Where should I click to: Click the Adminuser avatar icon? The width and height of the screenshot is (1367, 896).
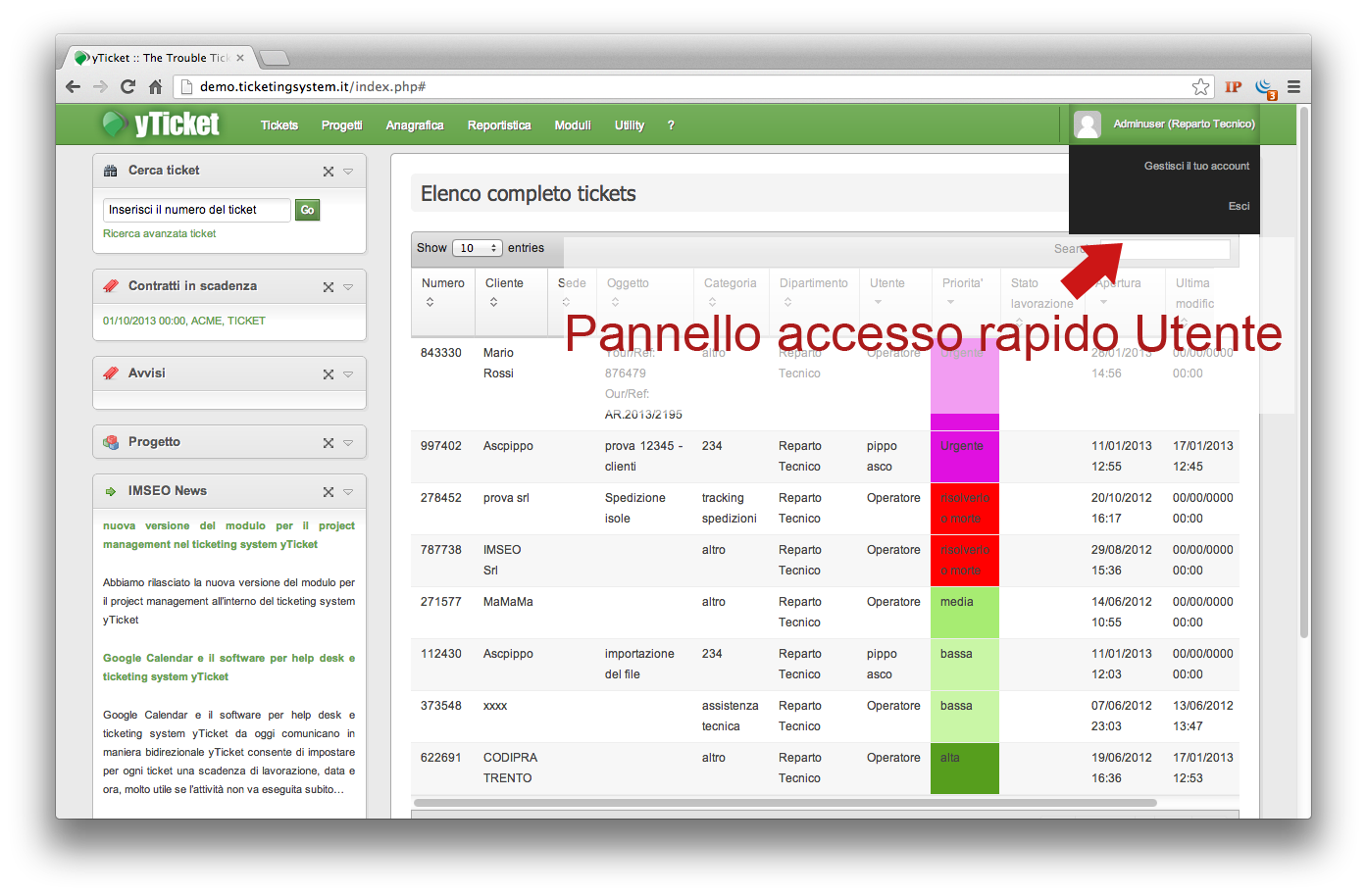tap(1087, 124)
